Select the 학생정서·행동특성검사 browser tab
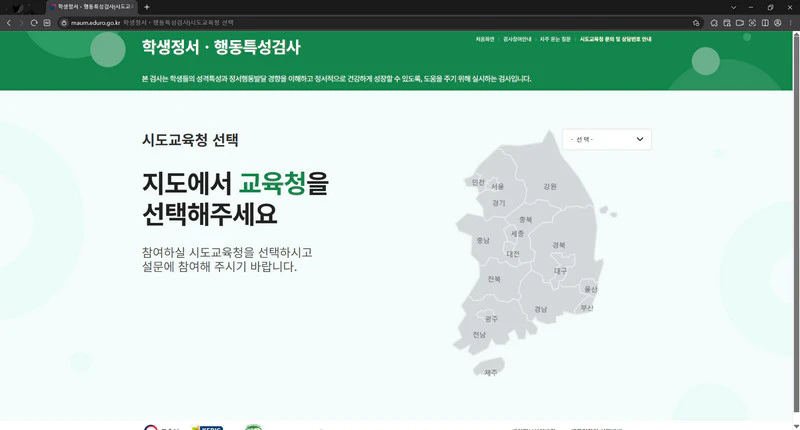The width and height of the screenshot is (800, 430). point(92,7)
